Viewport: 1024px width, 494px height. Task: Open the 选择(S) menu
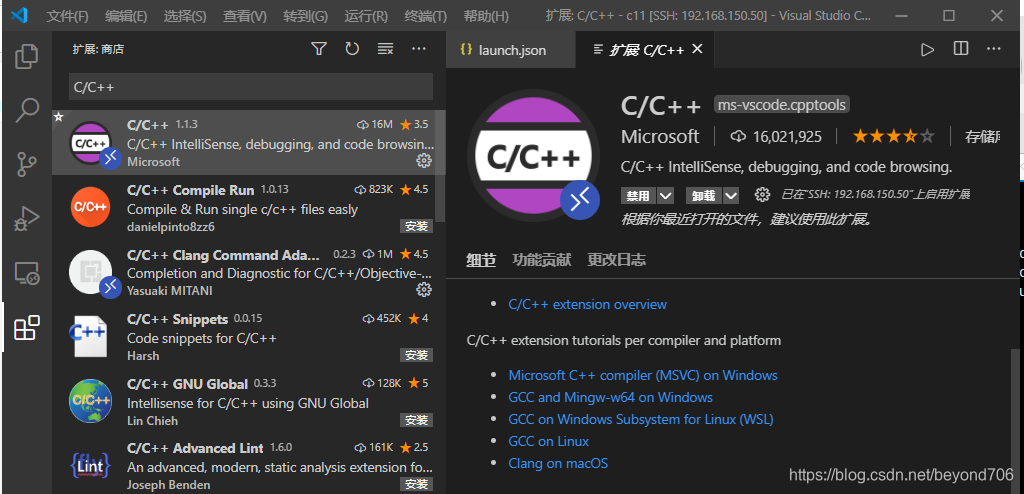pyautogui.click(x=185, y=16)
